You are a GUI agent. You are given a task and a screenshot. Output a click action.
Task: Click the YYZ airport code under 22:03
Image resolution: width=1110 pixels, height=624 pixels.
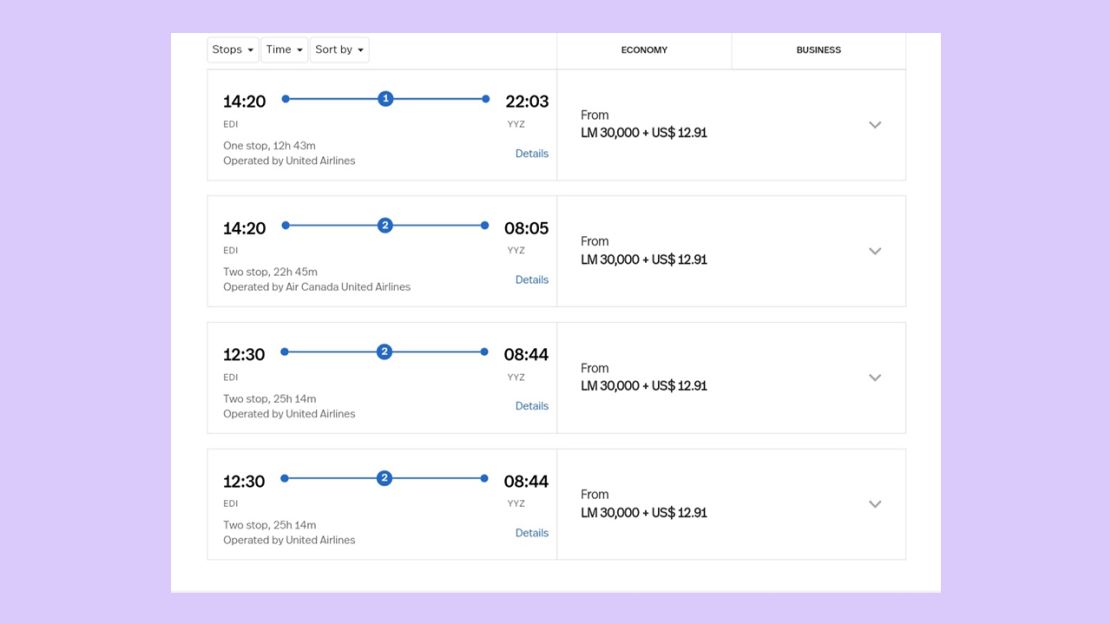[516, 124]
